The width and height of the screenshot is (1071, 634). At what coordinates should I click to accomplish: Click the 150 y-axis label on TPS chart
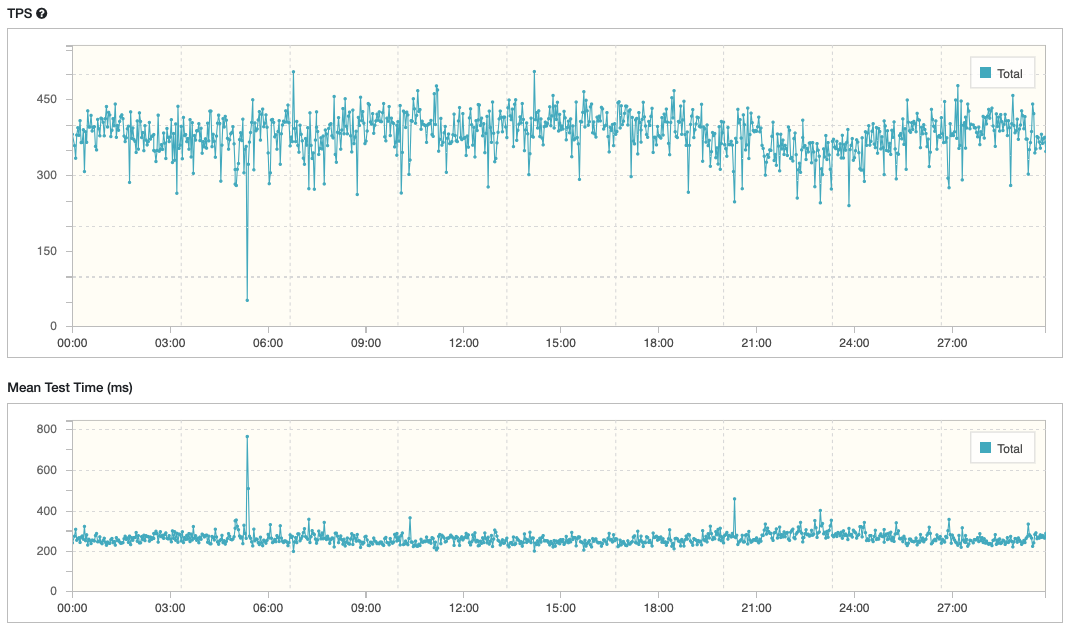pos(46,251)
